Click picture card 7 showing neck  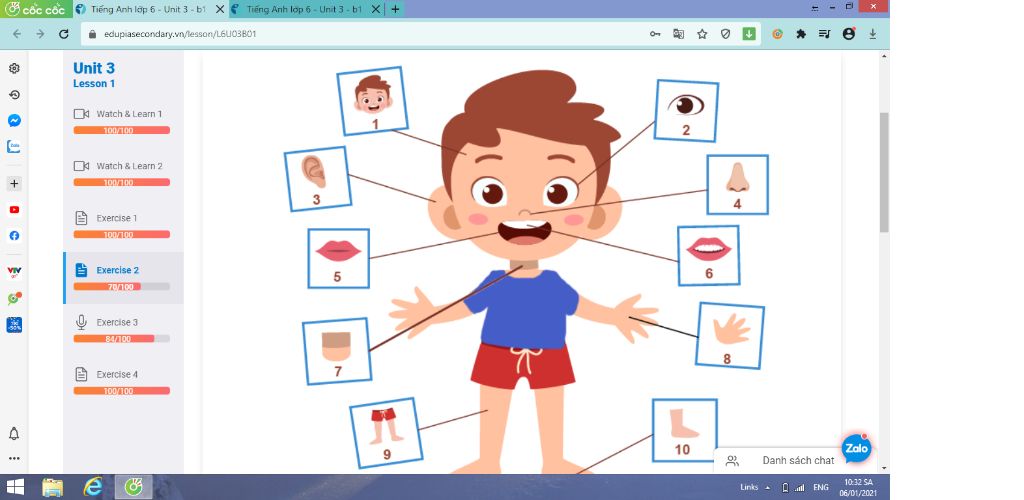point(337,351)
